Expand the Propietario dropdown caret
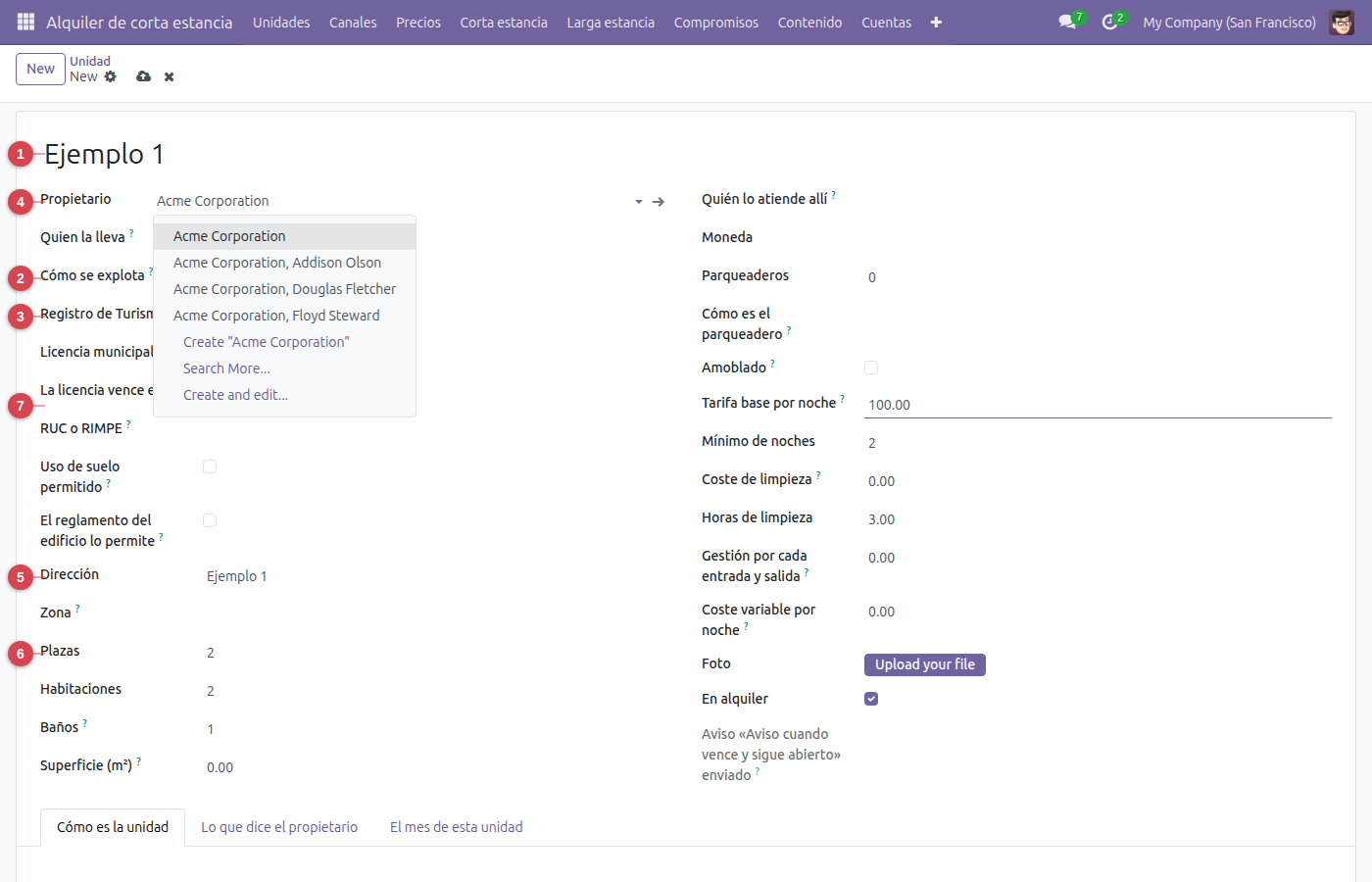Image resolution: width=1372 pixels, height=882 pixels. (639, 202)
